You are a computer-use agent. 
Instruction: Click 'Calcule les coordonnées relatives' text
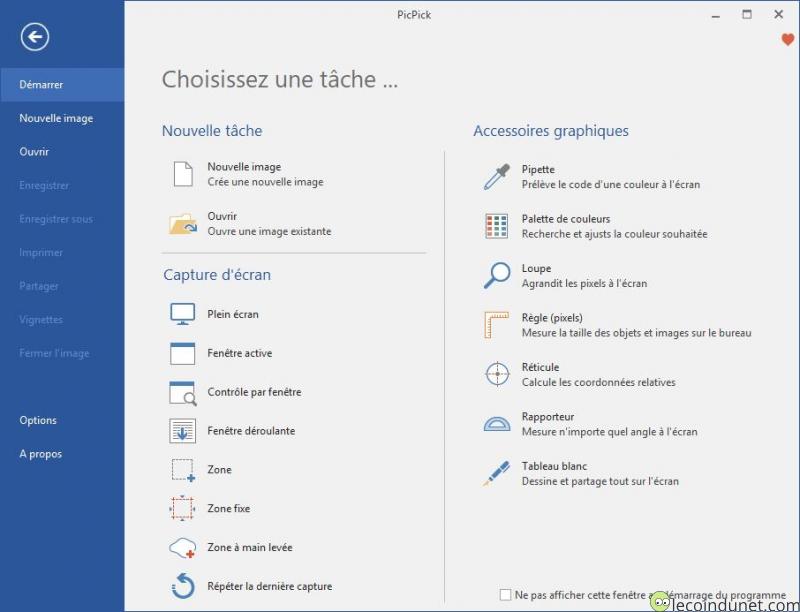click(598, 382)
